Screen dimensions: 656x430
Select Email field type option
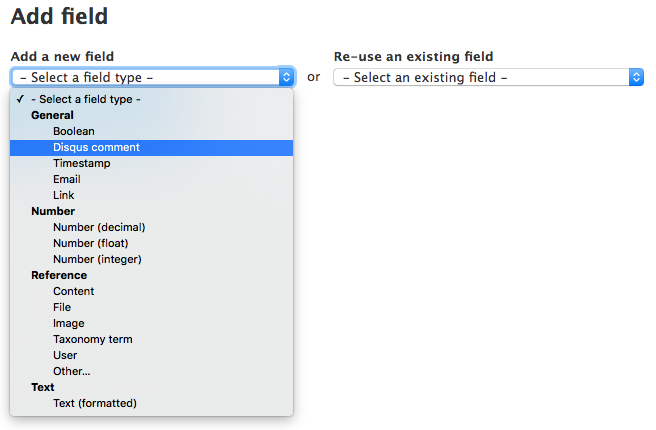[x=151, y=179]
